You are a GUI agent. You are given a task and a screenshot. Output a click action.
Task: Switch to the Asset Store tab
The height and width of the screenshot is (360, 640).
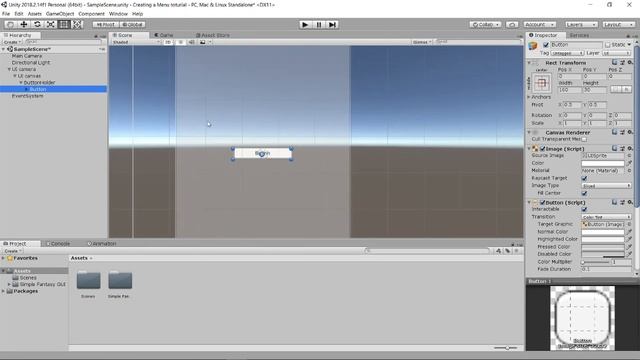[213, 35]
